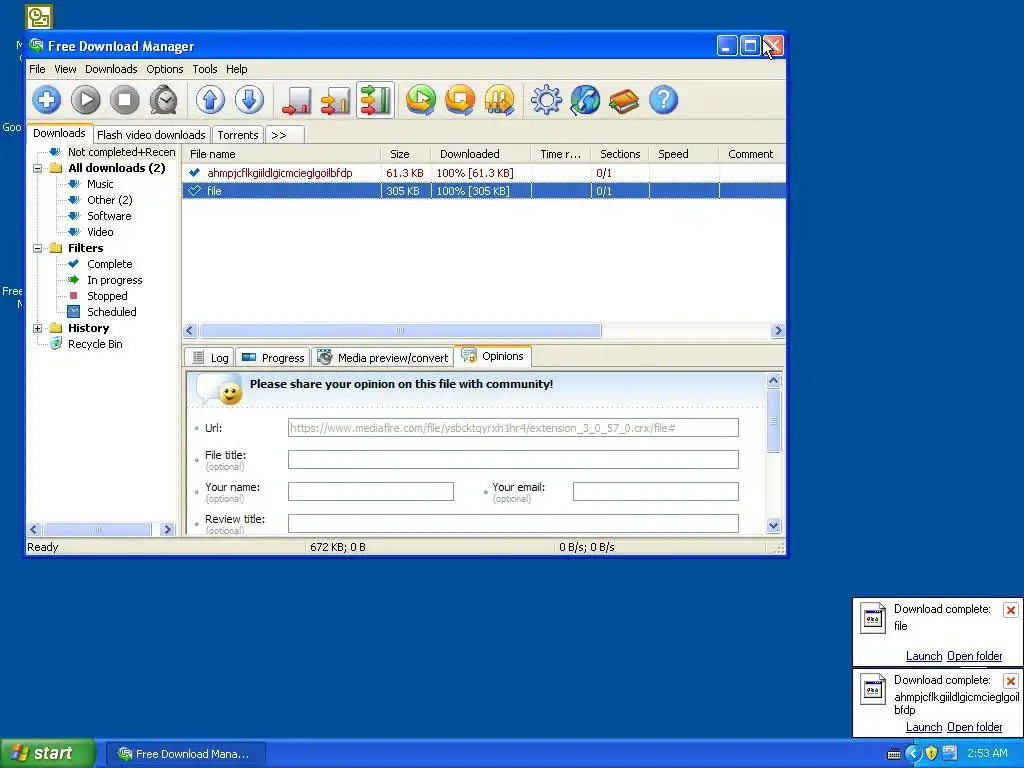Open the View menu

(x=65, y=69)
